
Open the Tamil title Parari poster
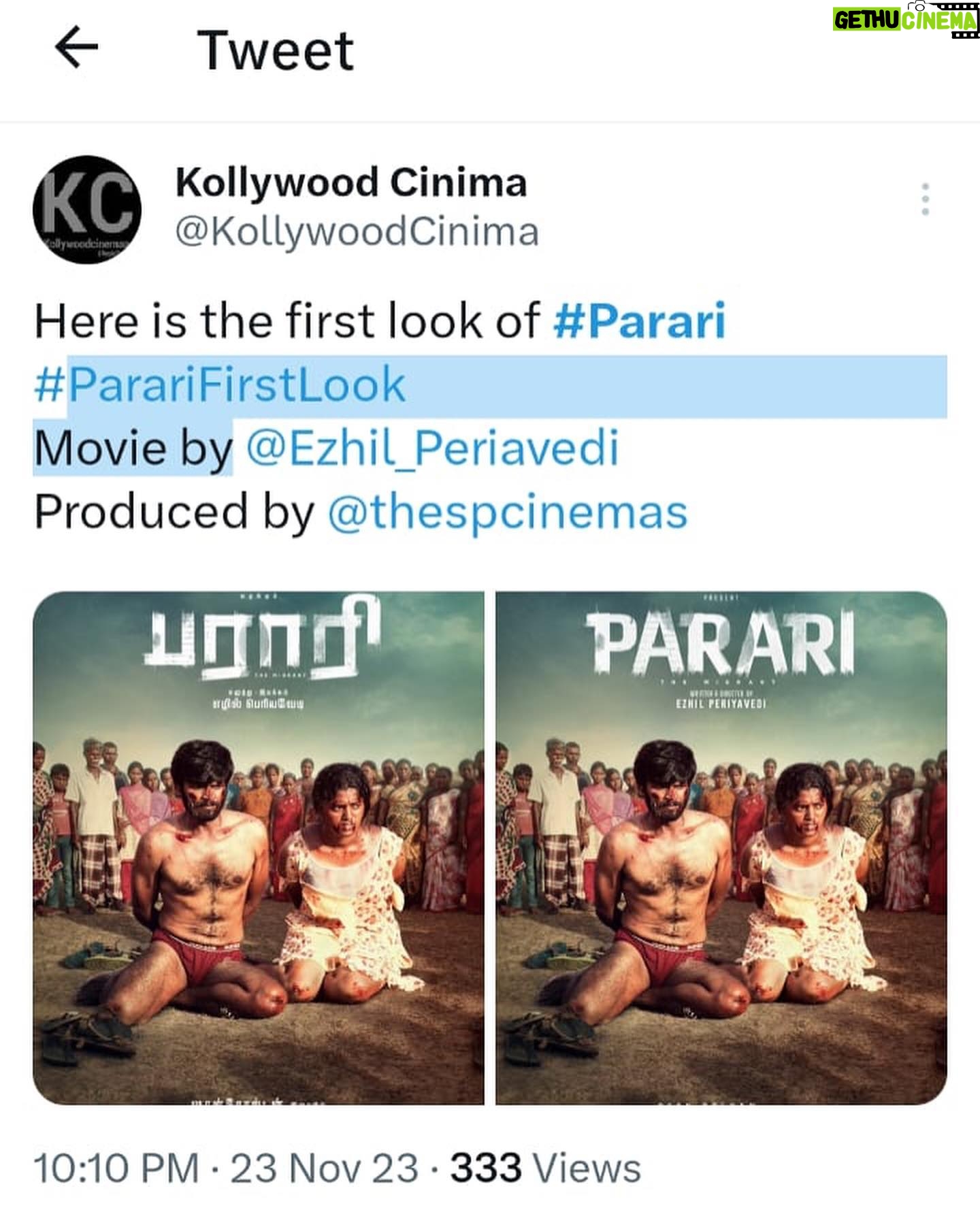pyautogui.click(x=259, y=847)
